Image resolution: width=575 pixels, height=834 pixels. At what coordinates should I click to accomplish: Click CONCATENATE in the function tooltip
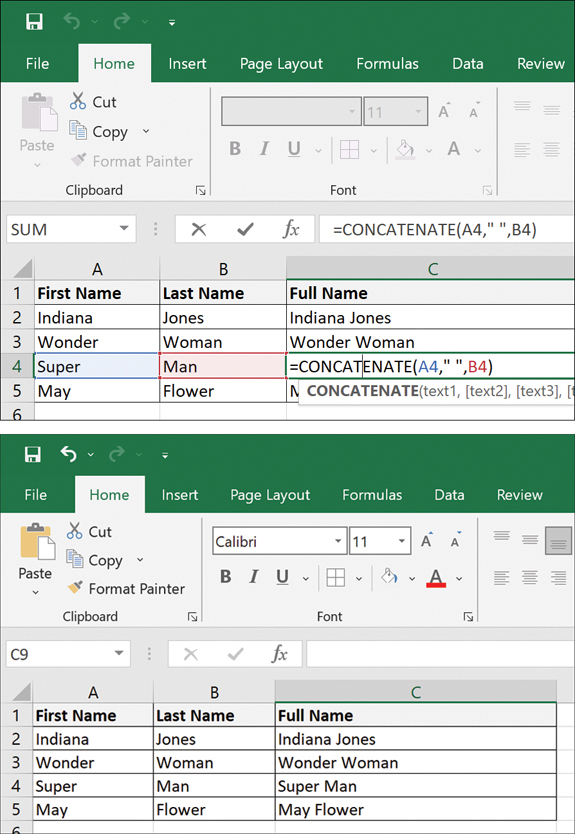[362, 391]
